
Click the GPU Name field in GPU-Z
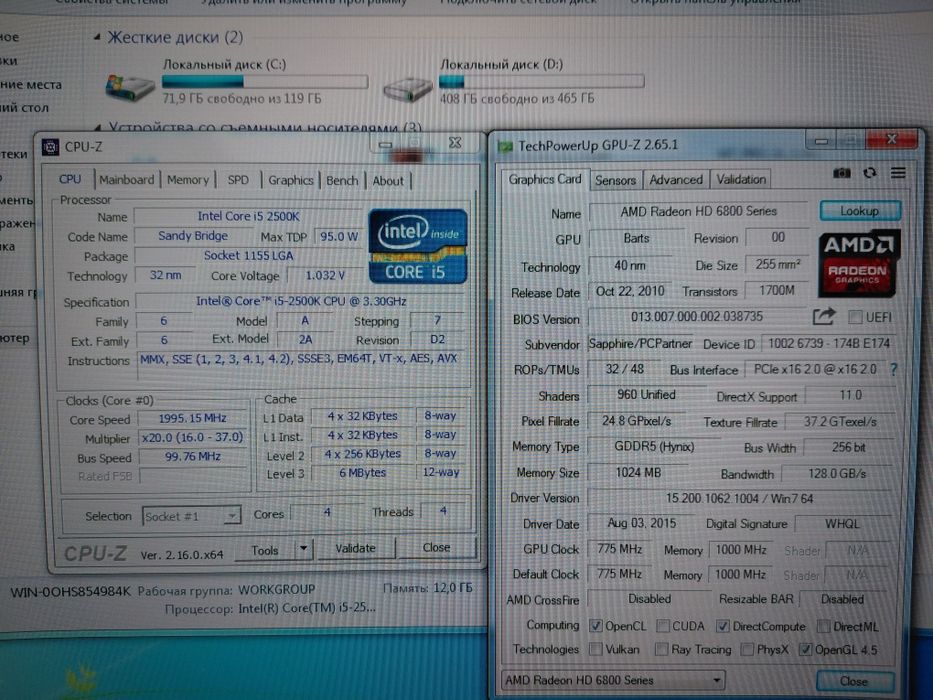pyautogui.click(x=699, y=211)
